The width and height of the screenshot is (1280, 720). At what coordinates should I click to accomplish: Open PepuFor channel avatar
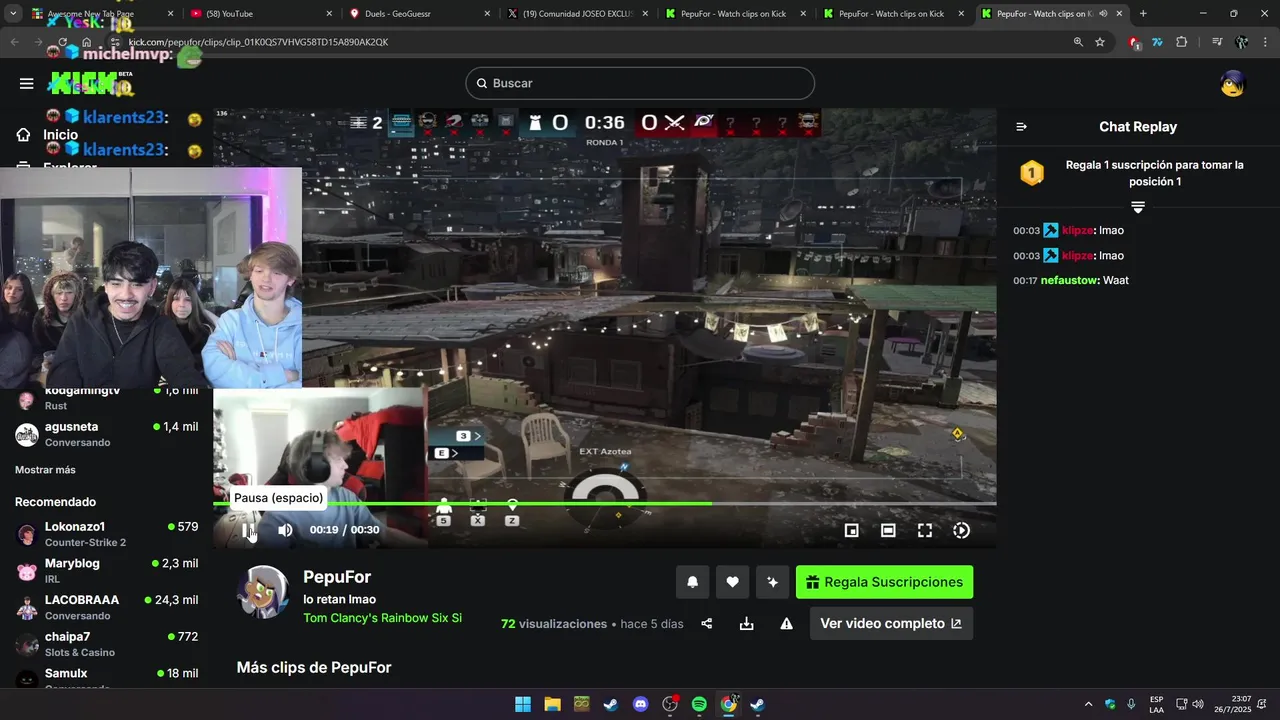[x=263, y=592]
